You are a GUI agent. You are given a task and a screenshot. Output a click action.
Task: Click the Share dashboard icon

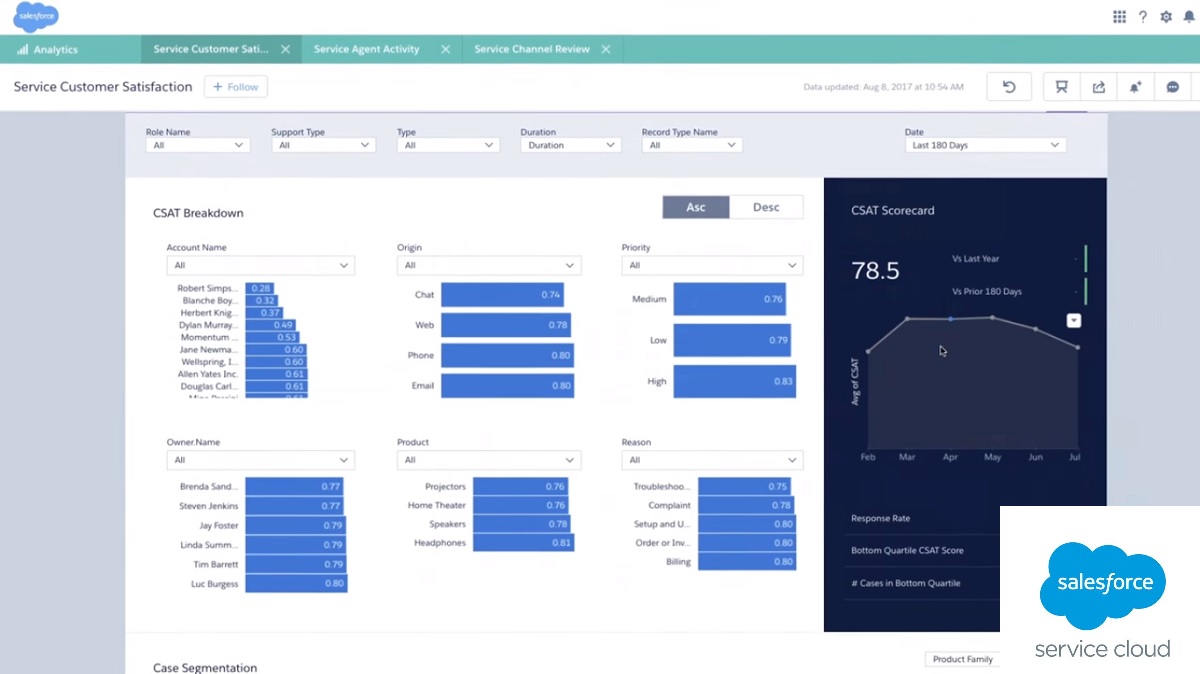point(1098,87)
